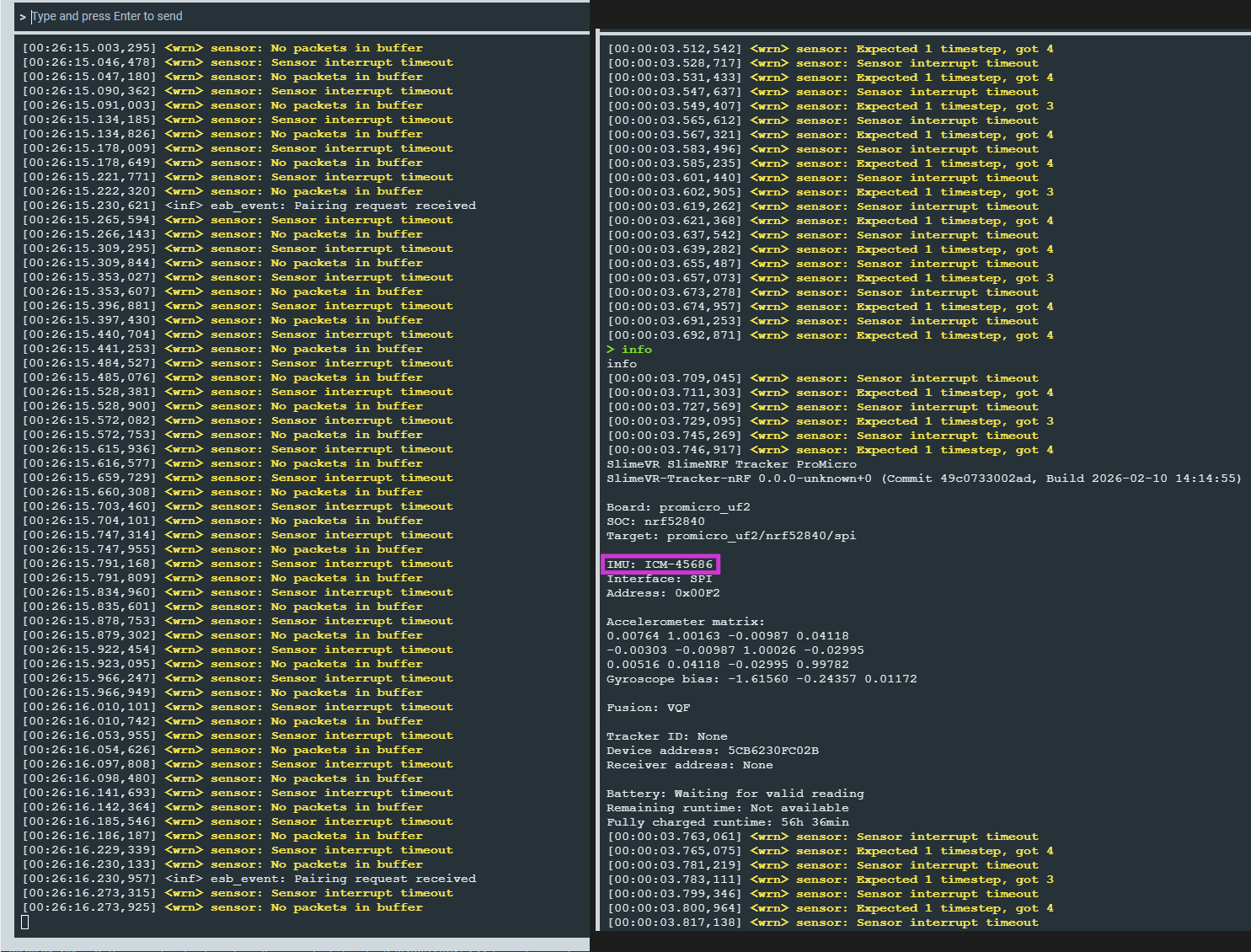Viewport: 1251px width, 952px height.
Task: Click the "Gyroscope bias" values line
Action: point(762,679)
